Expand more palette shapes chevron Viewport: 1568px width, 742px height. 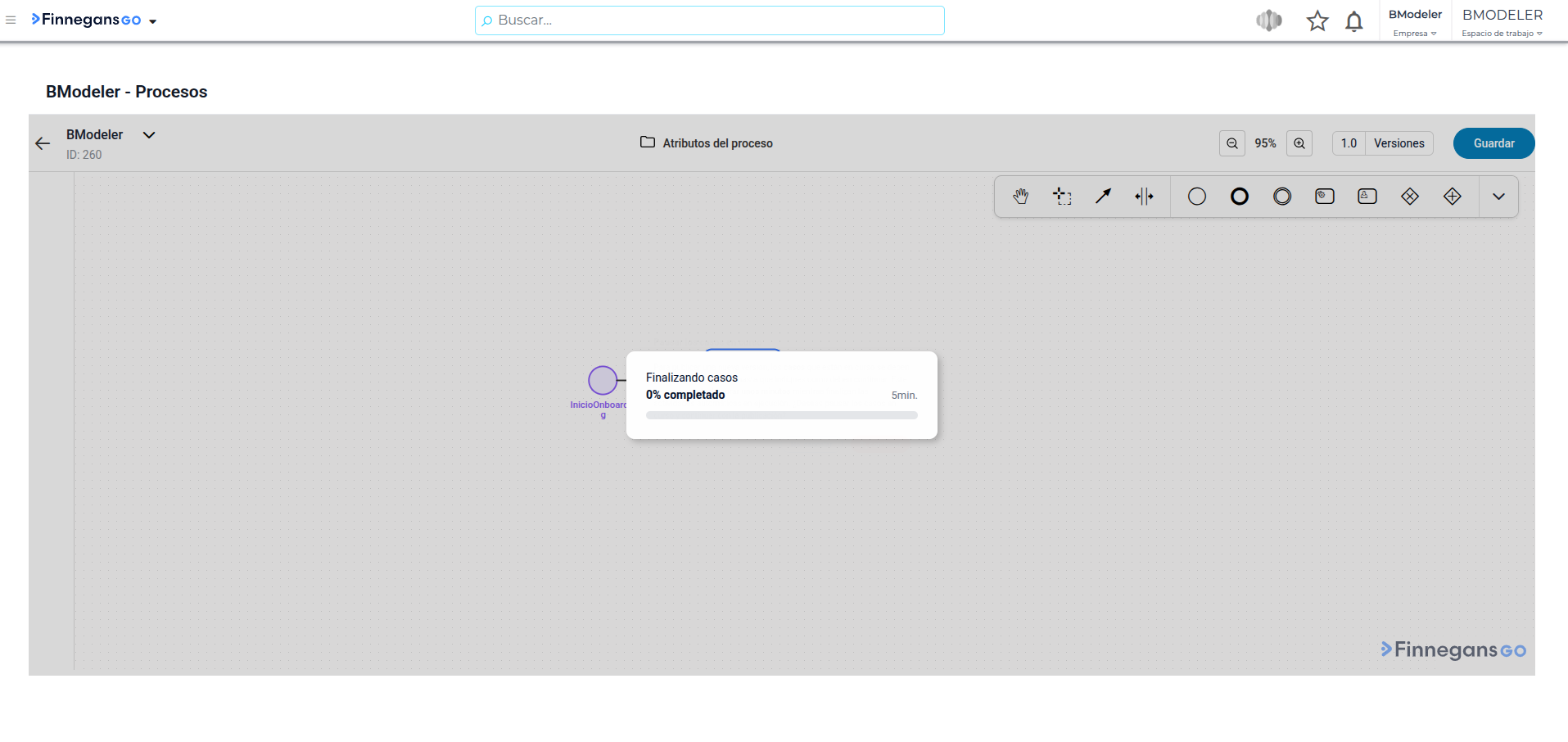click(x=1499, y=197)
